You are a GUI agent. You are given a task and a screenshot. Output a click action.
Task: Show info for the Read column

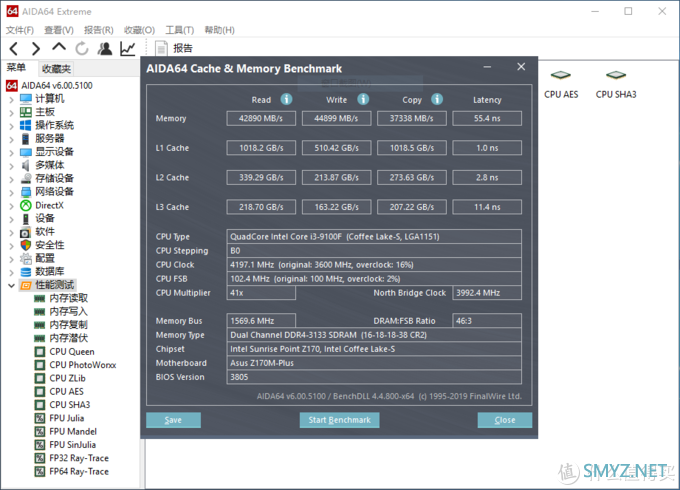pyautogui.click(x=286, y=99)
